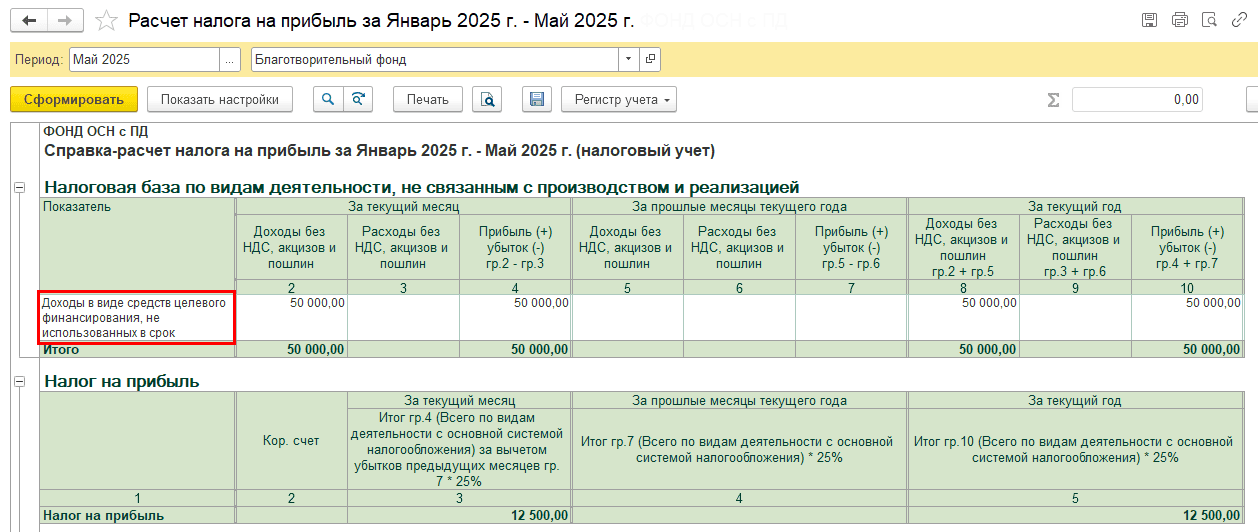Open period selection with ellipsis button

coord(231,59)
